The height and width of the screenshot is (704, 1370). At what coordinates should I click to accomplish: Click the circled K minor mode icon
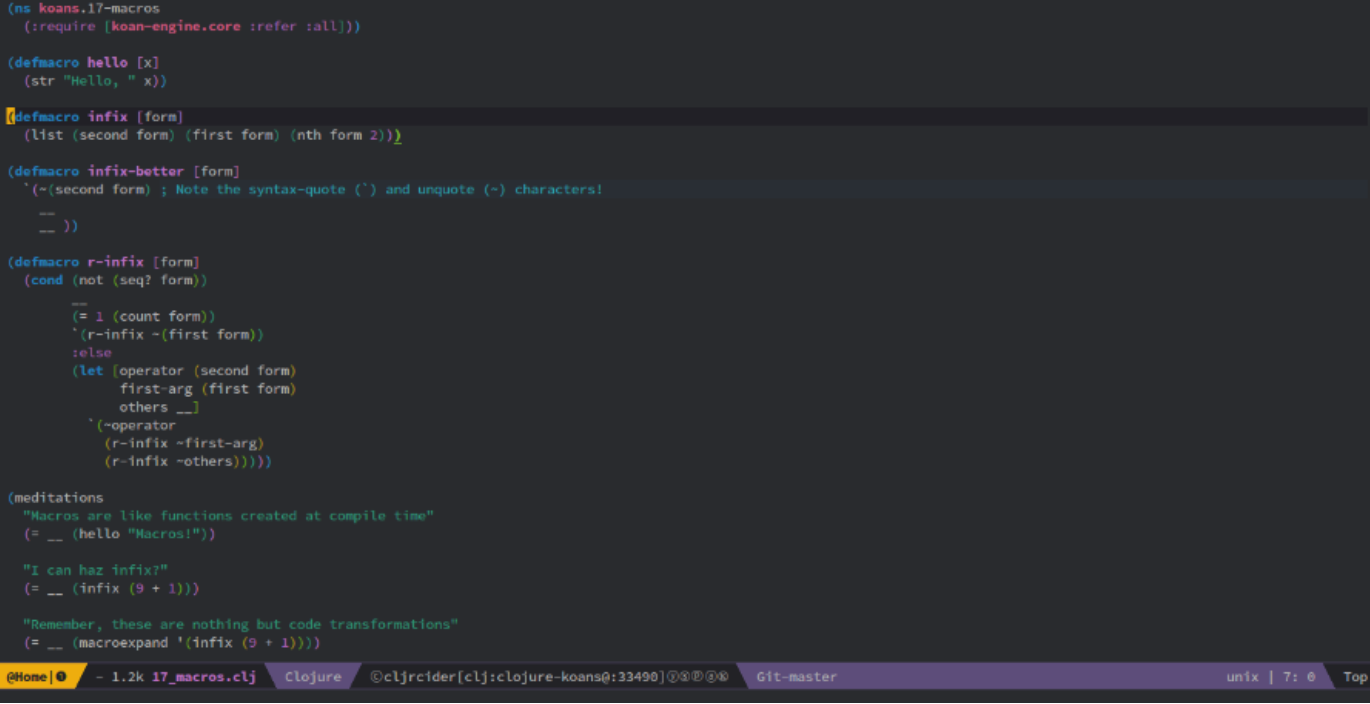click(723, 677)
